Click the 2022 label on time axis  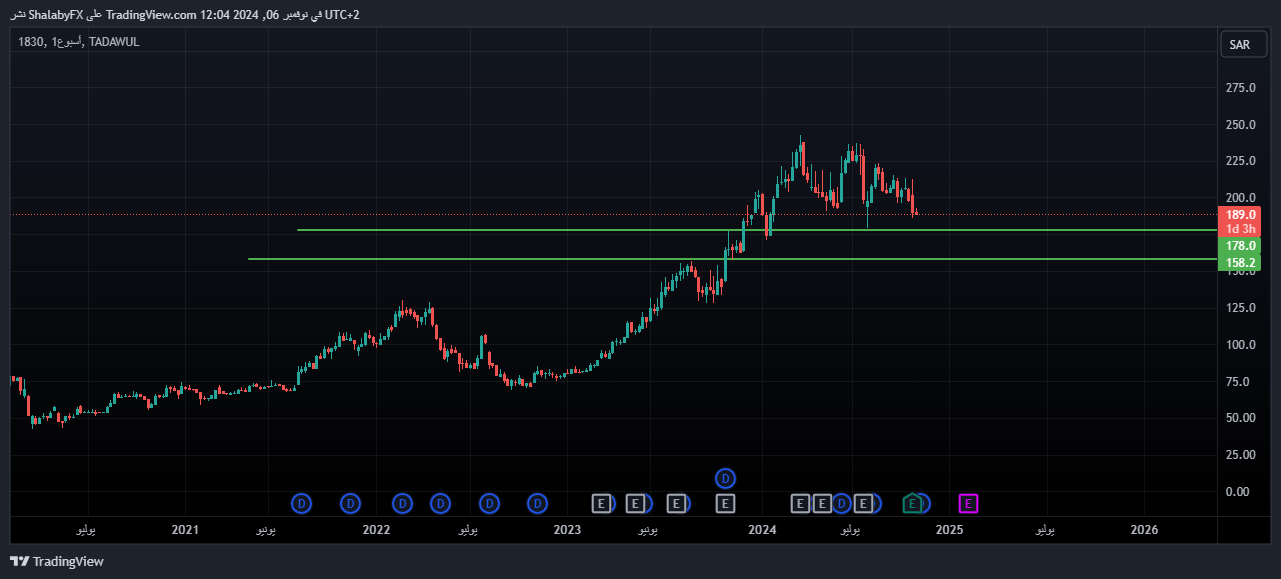[376, 530]
